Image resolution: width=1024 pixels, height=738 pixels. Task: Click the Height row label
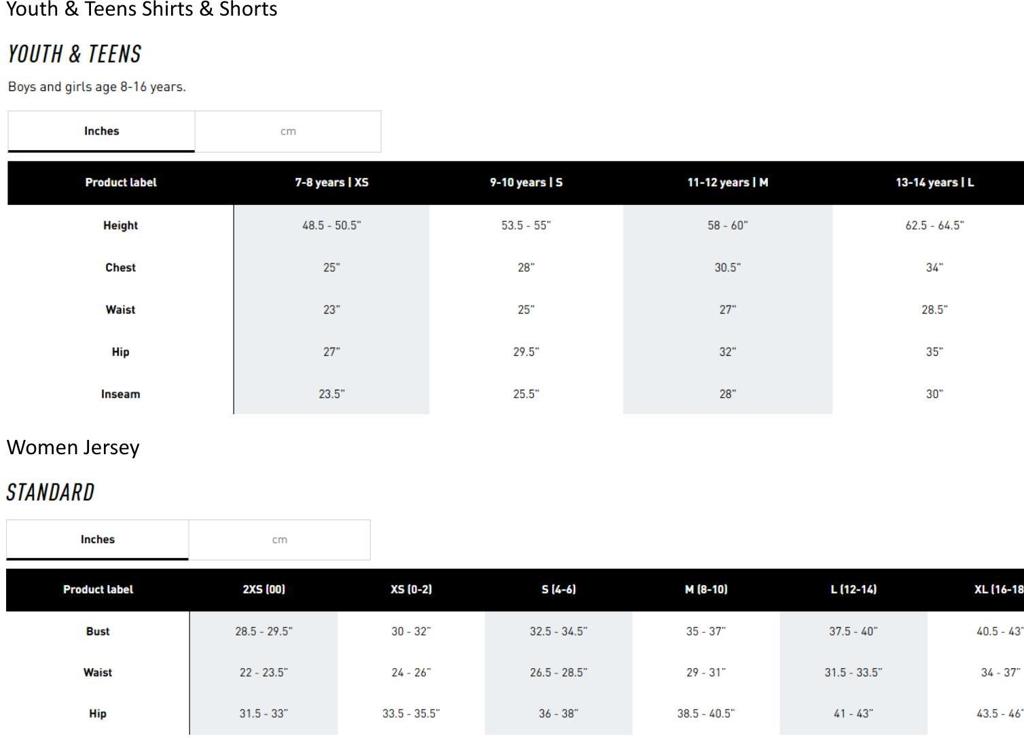[120, 225]
